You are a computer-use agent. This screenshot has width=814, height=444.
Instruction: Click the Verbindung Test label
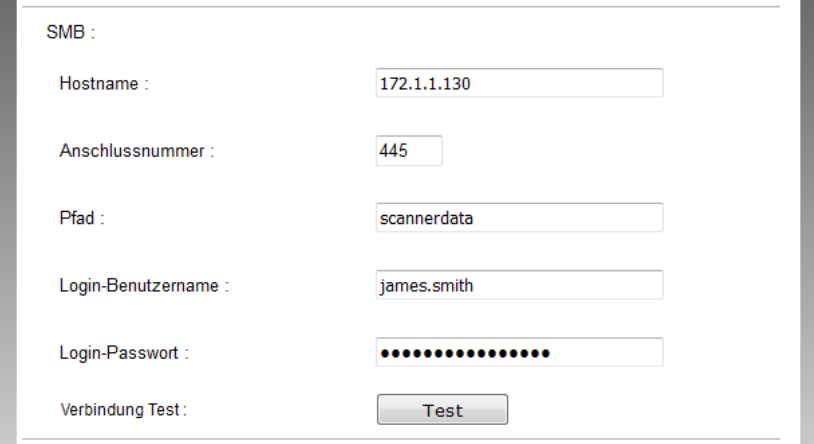pyautogui.click(x=123, y=409)
